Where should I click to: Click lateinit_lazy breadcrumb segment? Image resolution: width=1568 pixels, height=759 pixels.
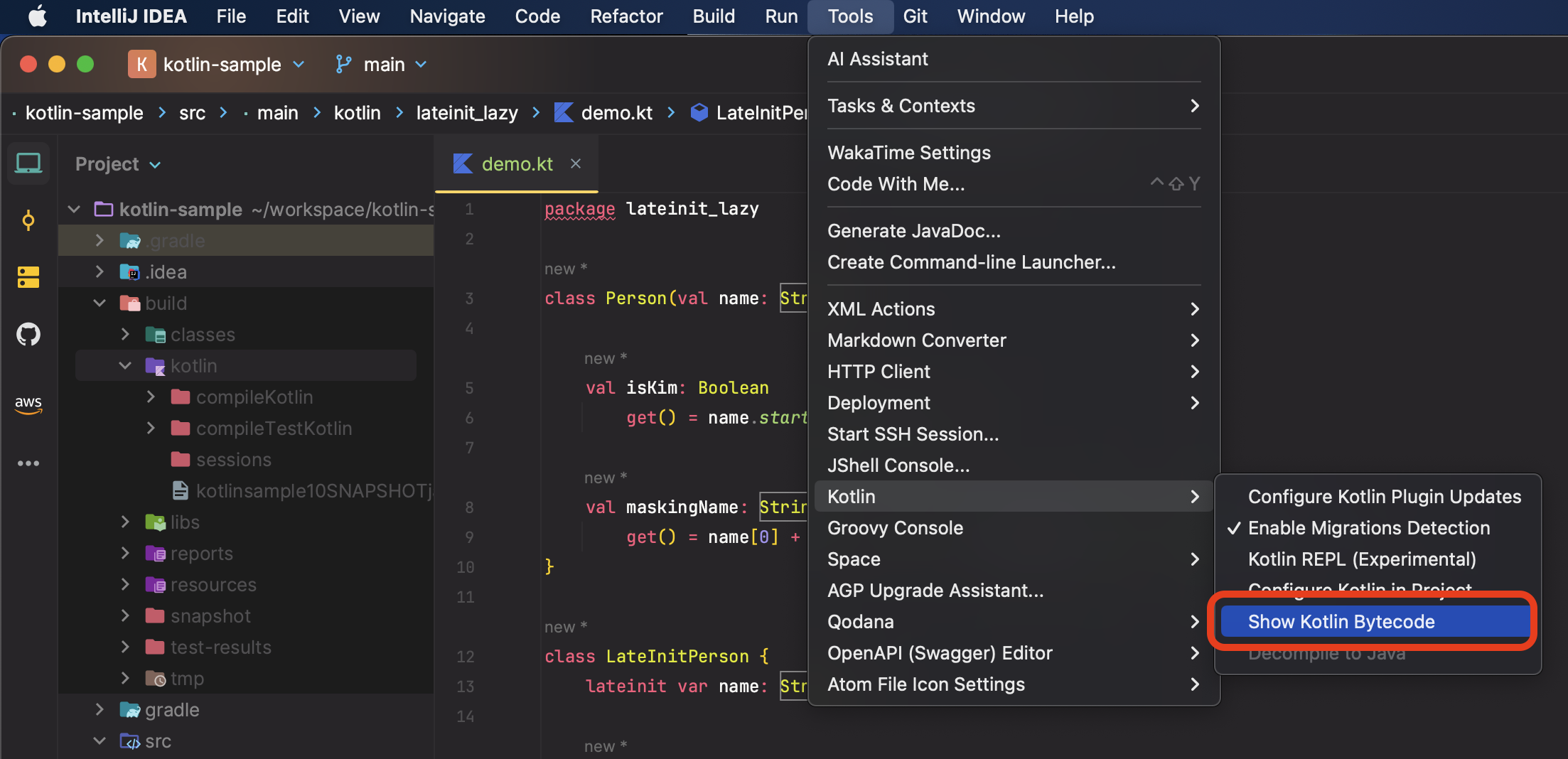coord(467,113)
